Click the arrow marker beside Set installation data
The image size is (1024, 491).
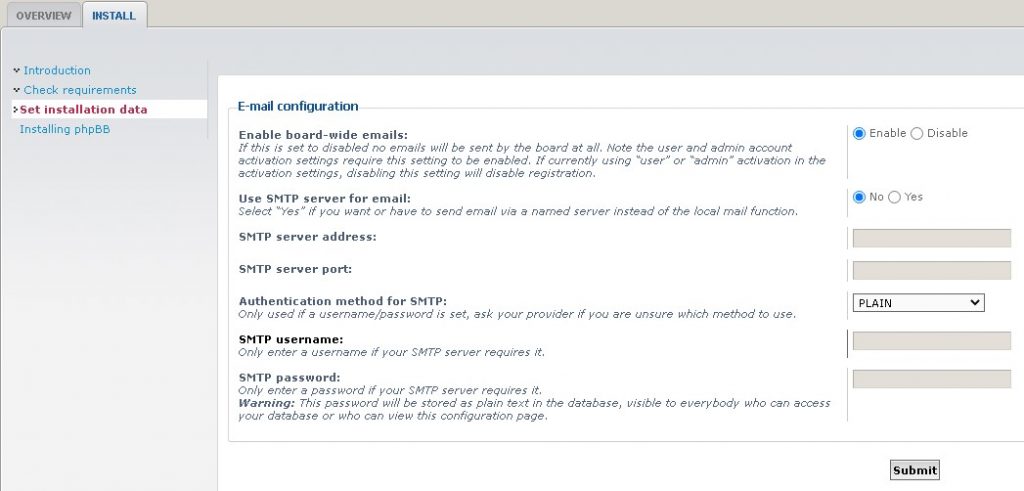click(x=15, y=109)
